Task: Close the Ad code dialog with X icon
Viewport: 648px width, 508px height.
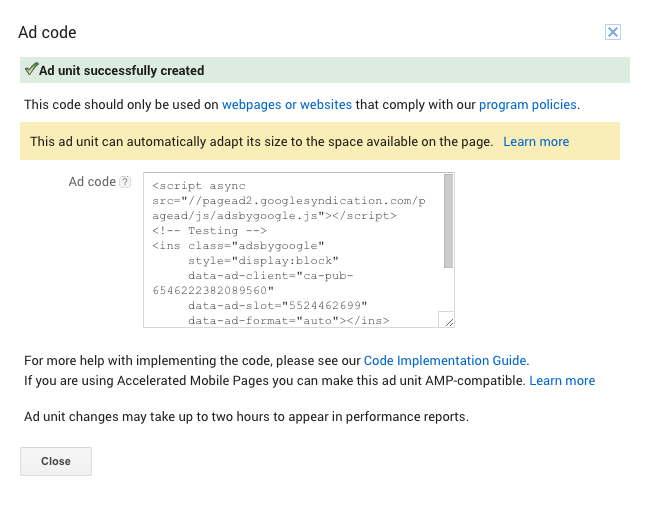Action: 612,32
